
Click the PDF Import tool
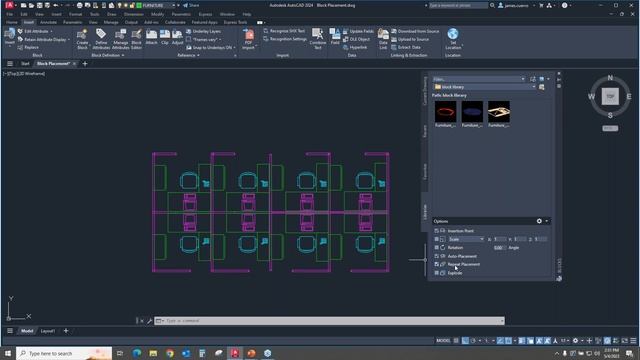pyautogui.click(x=248, y=39)
